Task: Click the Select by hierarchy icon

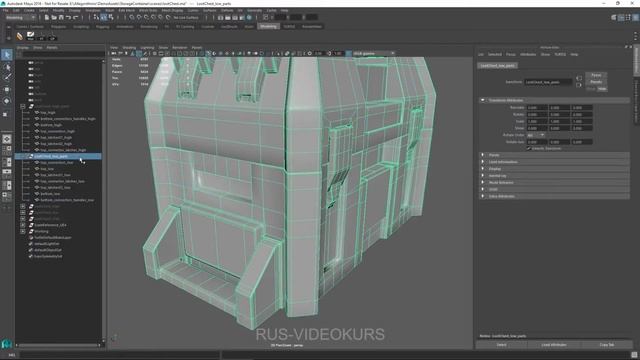Action: click(x=96, y=18)
